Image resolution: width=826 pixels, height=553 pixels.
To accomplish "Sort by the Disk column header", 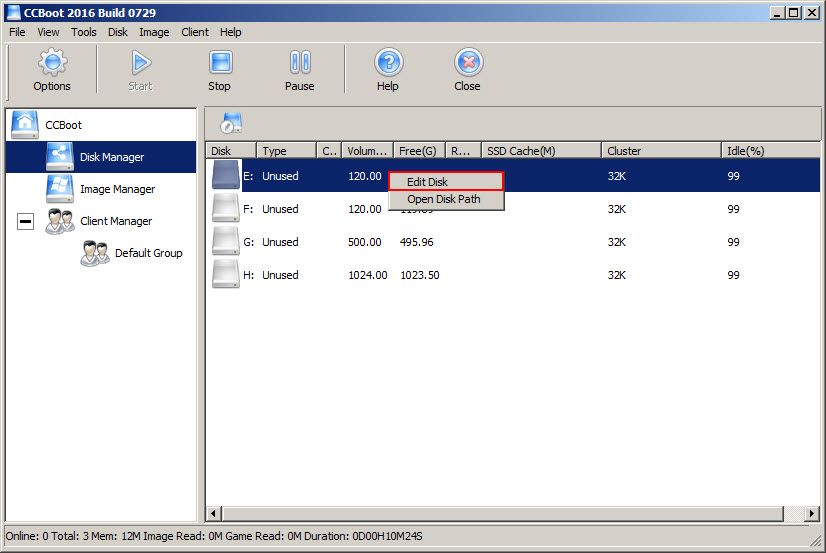I will coord(231,151).
